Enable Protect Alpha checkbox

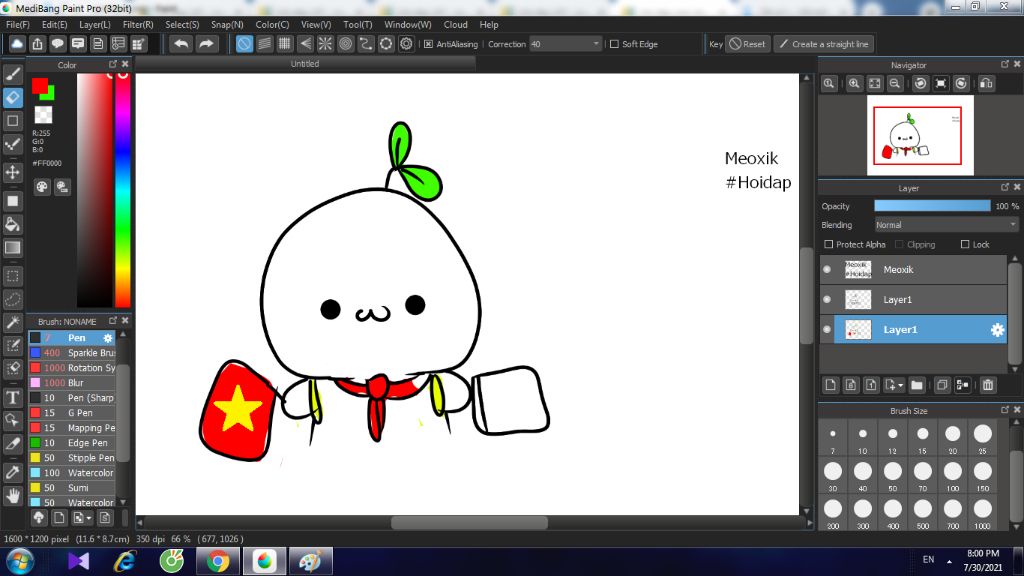tap(829, 244)
